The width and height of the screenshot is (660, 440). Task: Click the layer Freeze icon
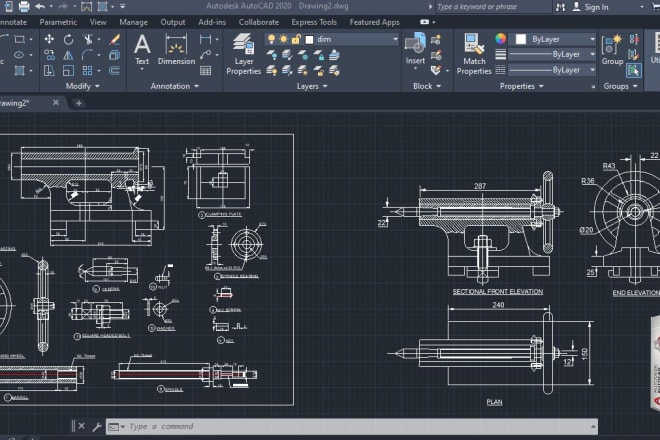pos(303,55)
